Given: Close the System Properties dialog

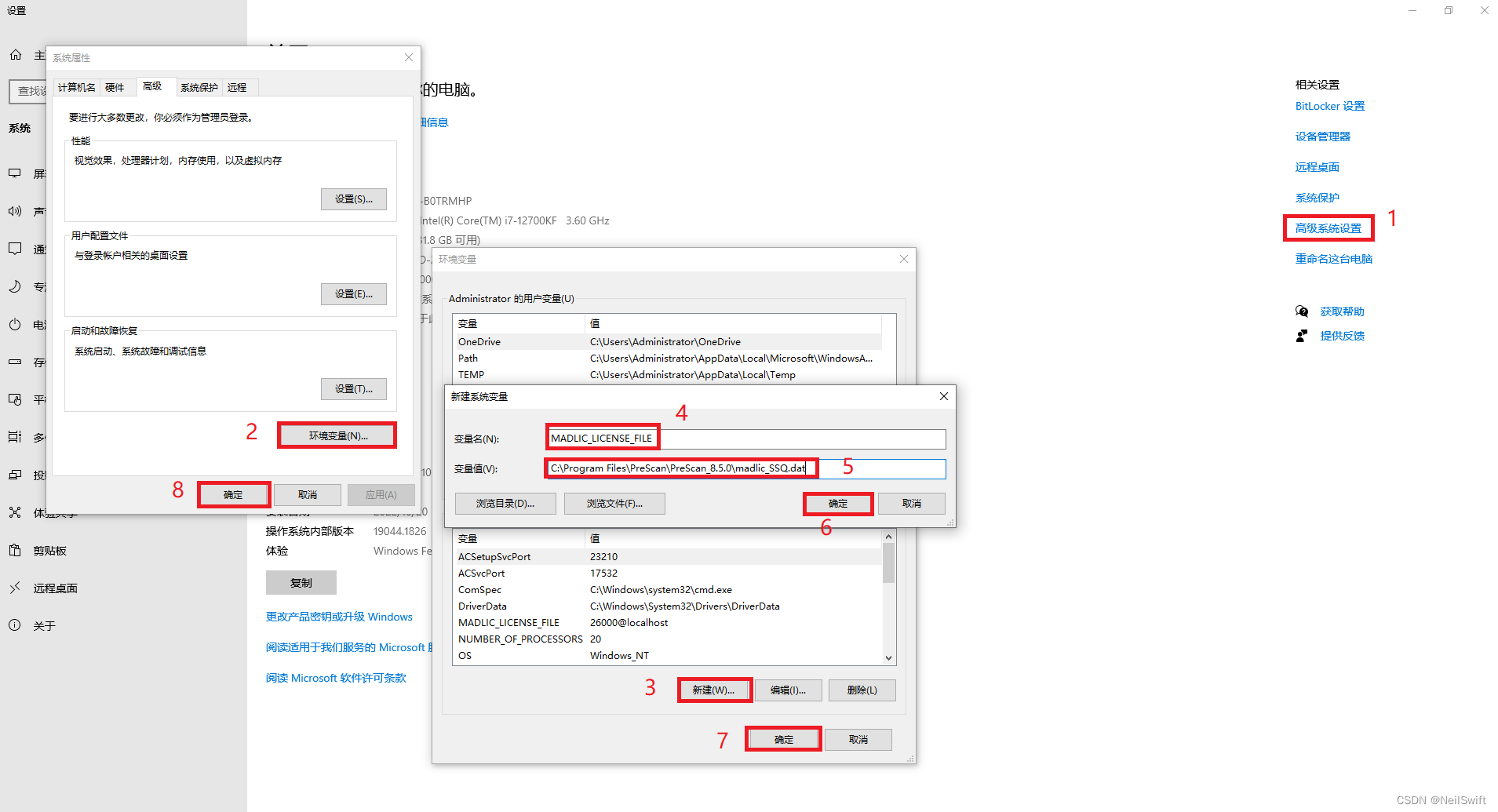Looking at the screenshot, I should [x=409, y=57].
